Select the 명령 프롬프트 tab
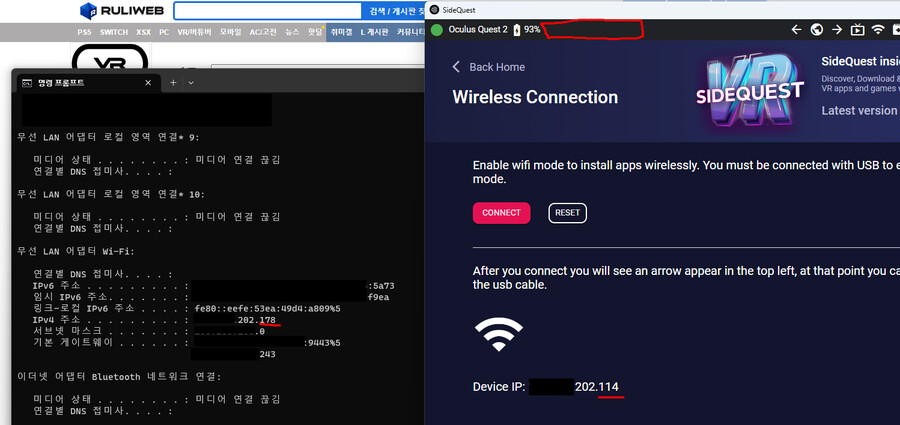 coord(86,83)
